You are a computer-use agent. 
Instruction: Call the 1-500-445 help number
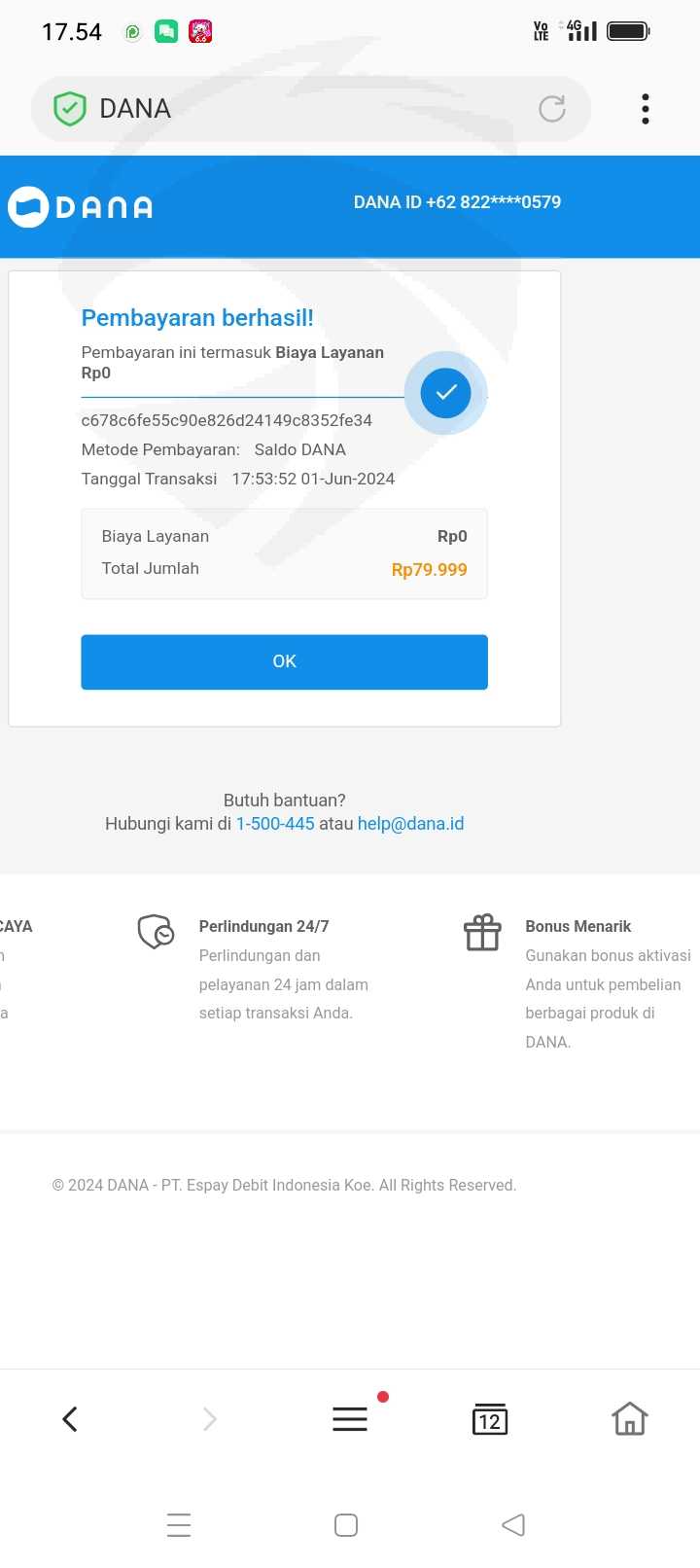(x=275, y=824)
